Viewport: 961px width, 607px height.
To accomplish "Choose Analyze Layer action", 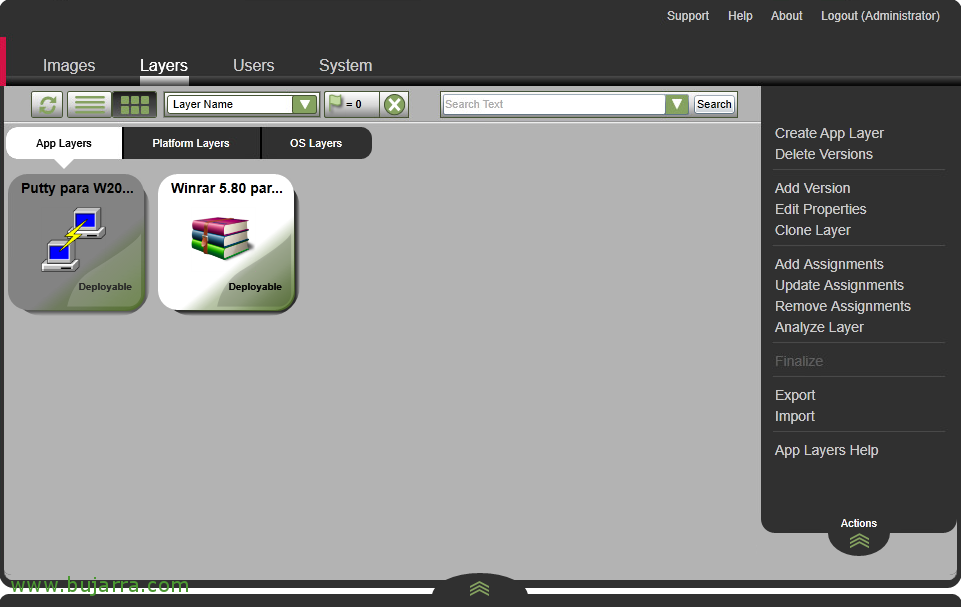I will (819, 327).
